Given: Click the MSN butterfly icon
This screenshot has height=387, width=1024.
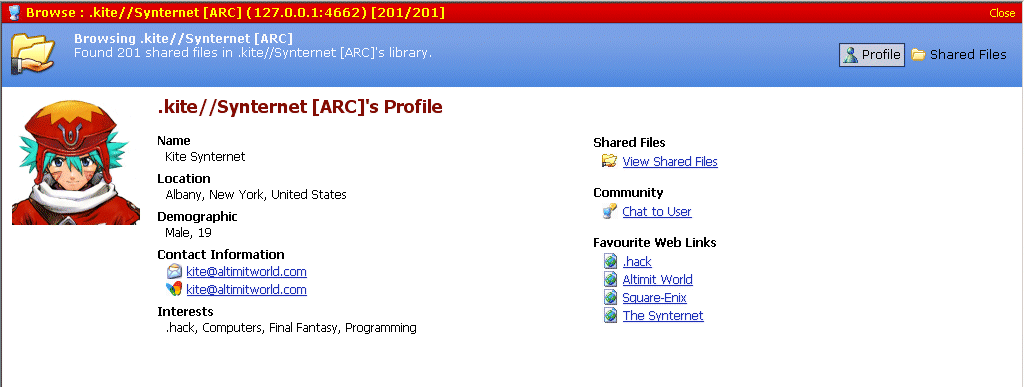Looking at the screenshot, I should [x=174, y=289].
